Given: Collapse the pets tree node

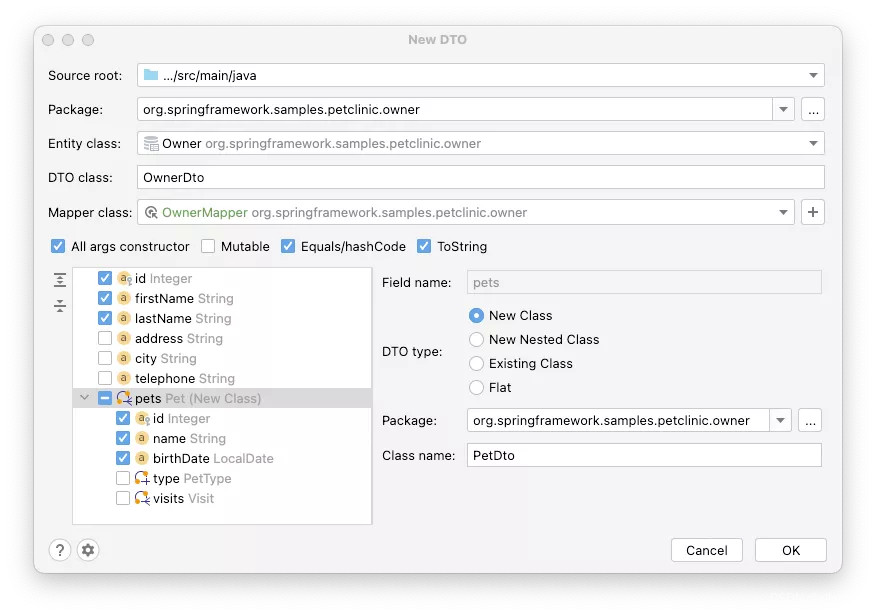Looking at the screenshot, I should pos(85,399).
